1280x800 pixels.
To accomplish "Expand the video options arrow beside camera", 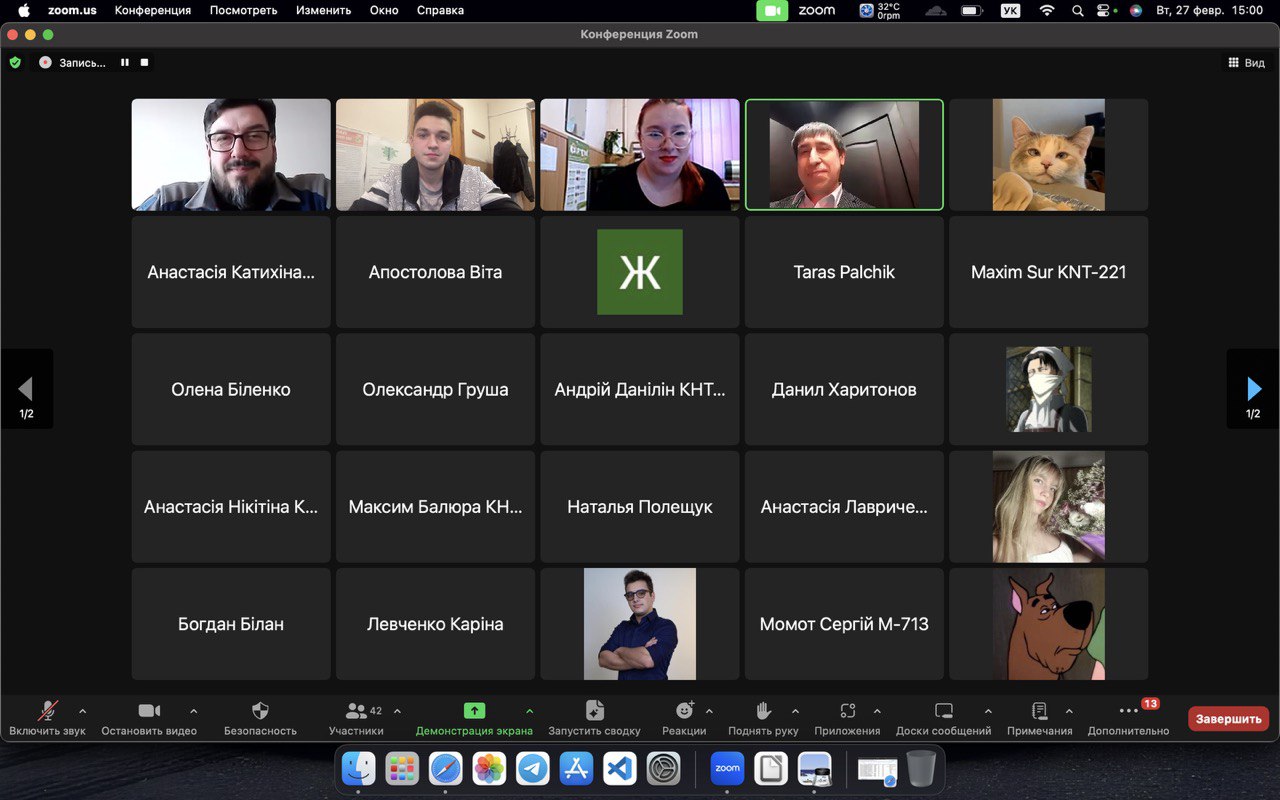I will click(x=193, y=711).
